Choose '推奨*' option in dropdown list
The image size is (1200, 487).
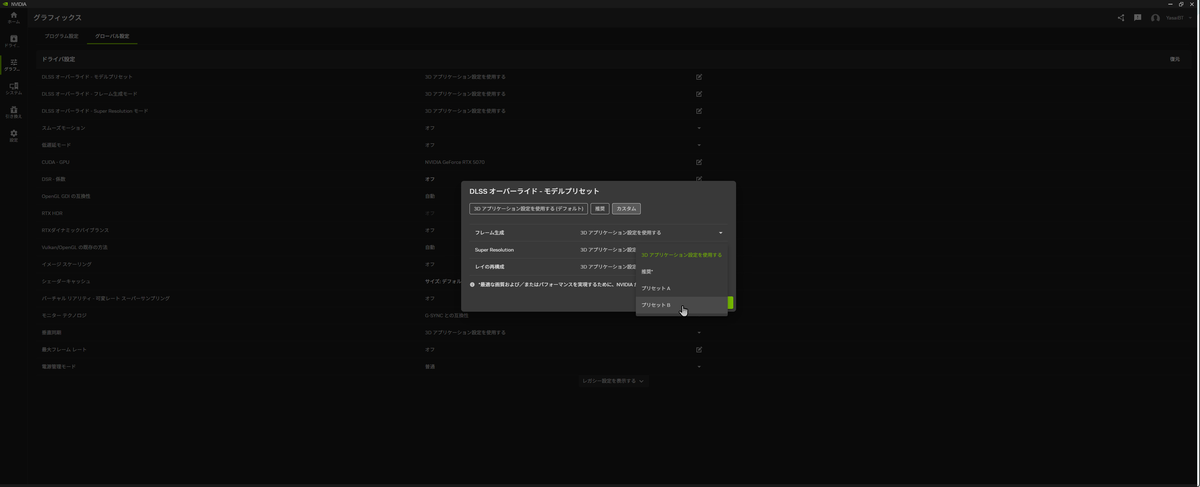click(x=682, y=272)
